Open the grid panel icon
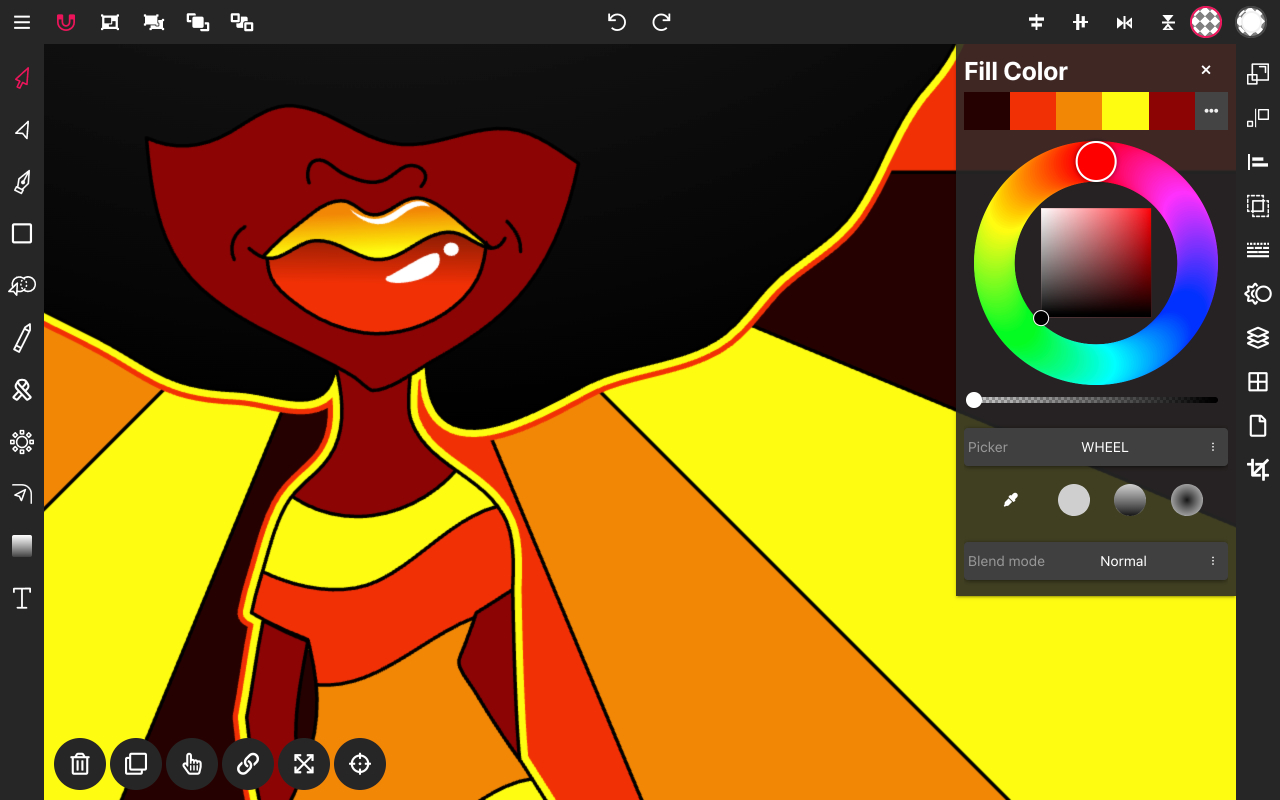 pyautogui.click(x=1258, y=382)
